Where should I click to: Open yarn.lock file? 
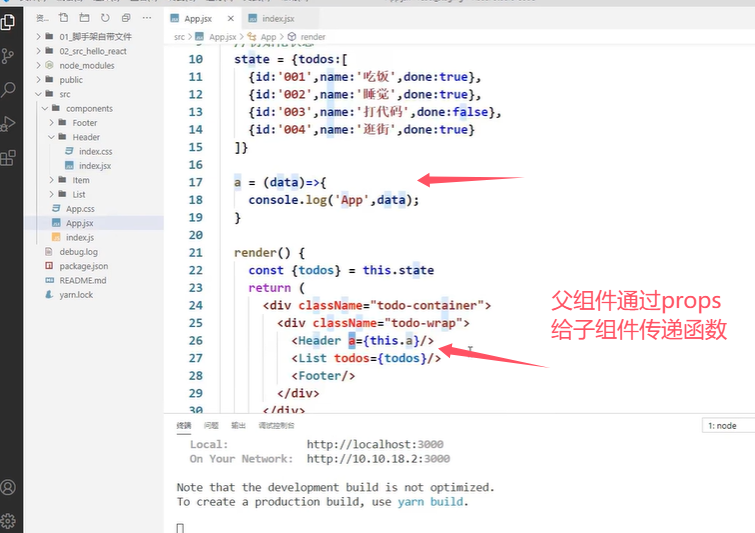[76, 295]
